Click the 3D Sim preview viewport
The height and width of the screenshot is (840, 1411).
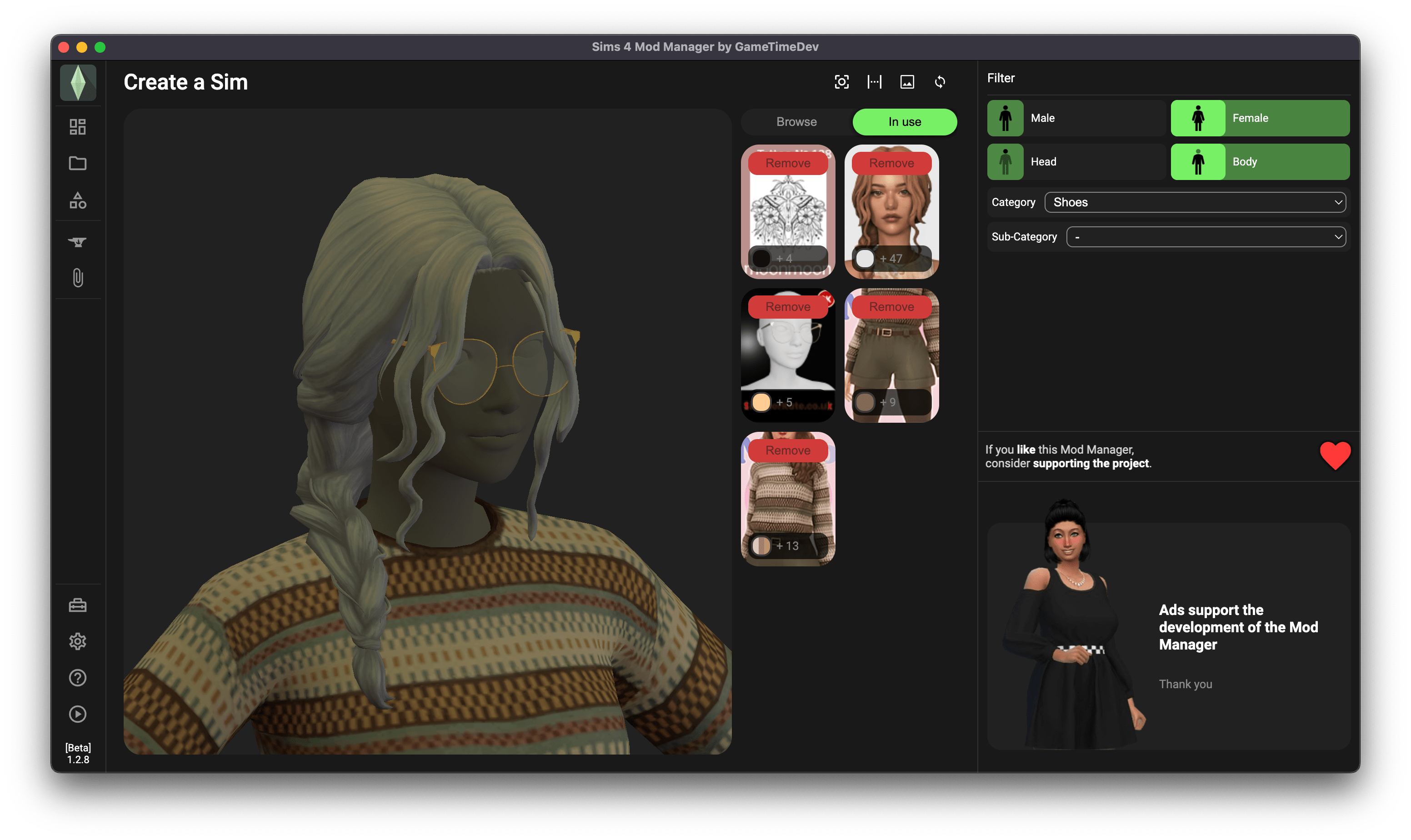pos(427,431)
